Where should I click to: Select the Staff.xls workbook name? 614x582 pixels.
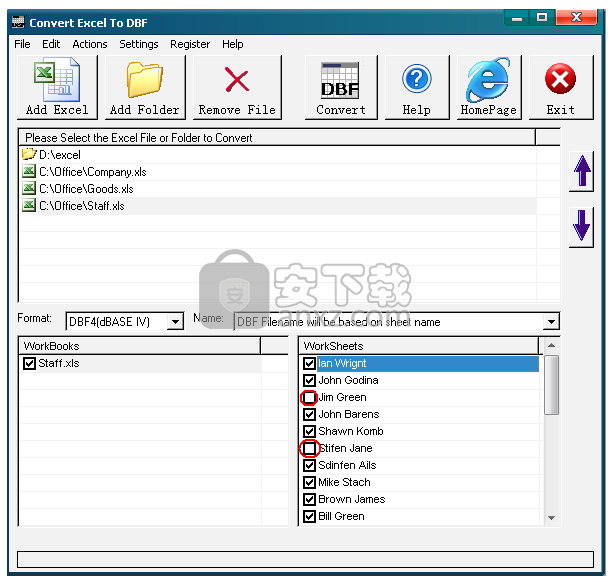59,363
